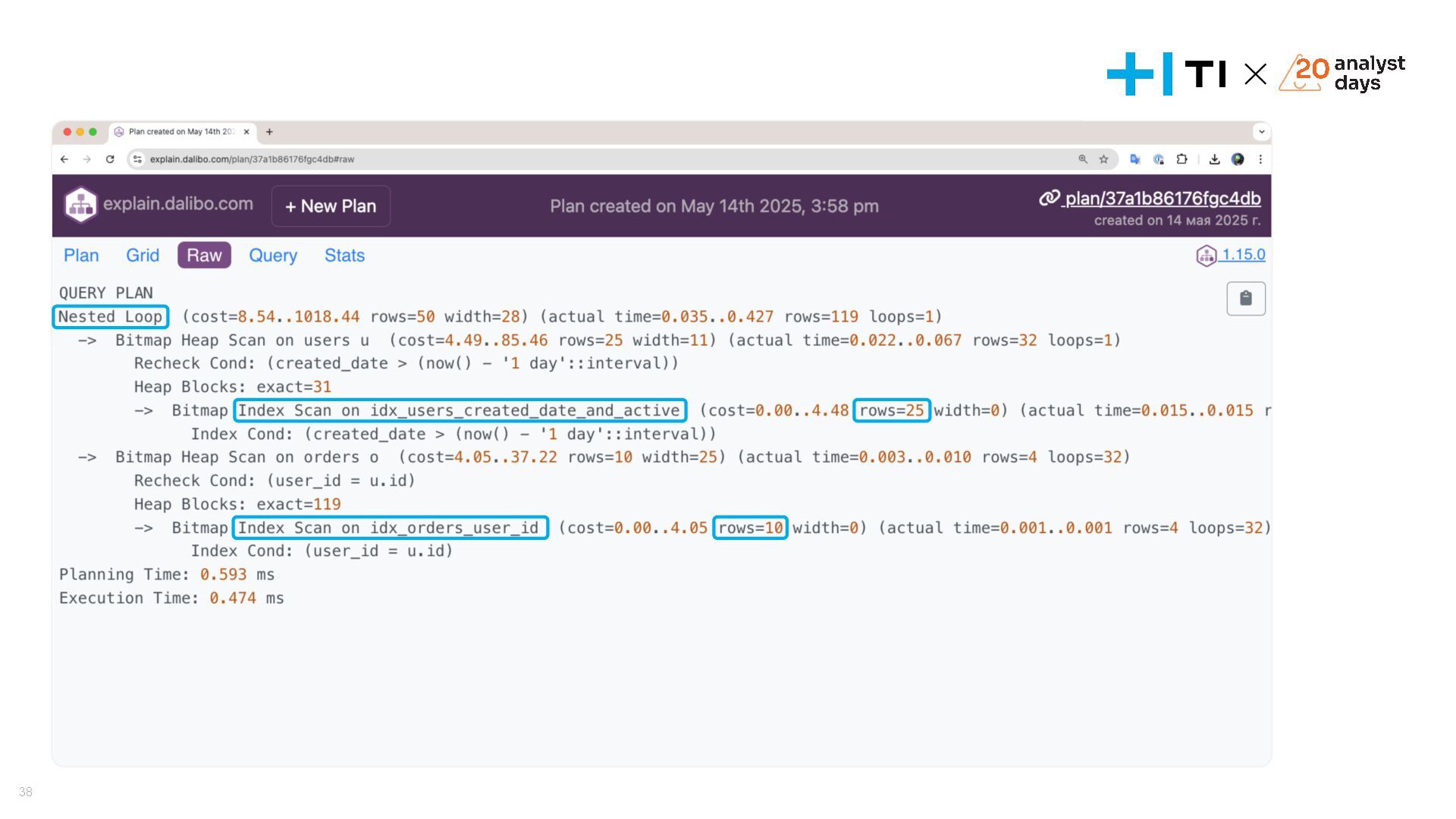The image size is (1456, 819).
Task: Click 'Recheck Cond: (user_id = u.id)' line
Action: pos(275,481)
